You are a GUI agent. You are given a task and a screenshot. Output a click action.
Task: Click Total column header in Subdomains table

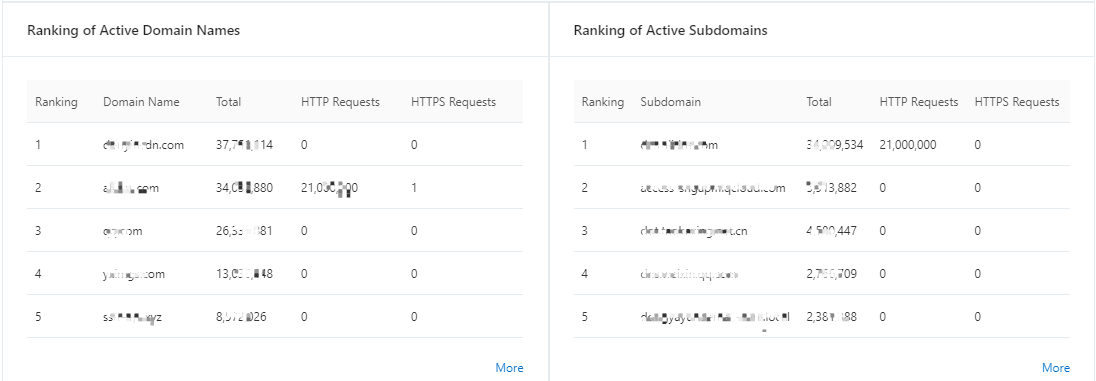pyautogui.click(x=819, y=102)
